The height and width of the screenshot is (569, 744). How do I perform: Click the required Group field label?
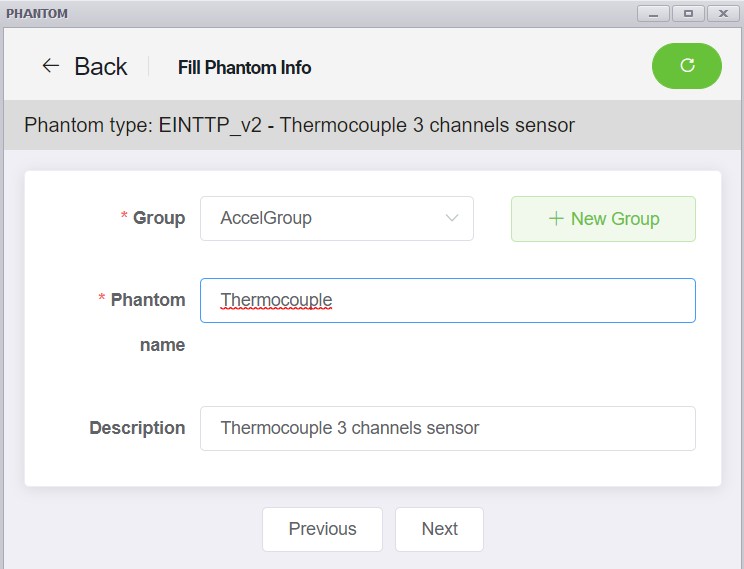coord(153,218)
